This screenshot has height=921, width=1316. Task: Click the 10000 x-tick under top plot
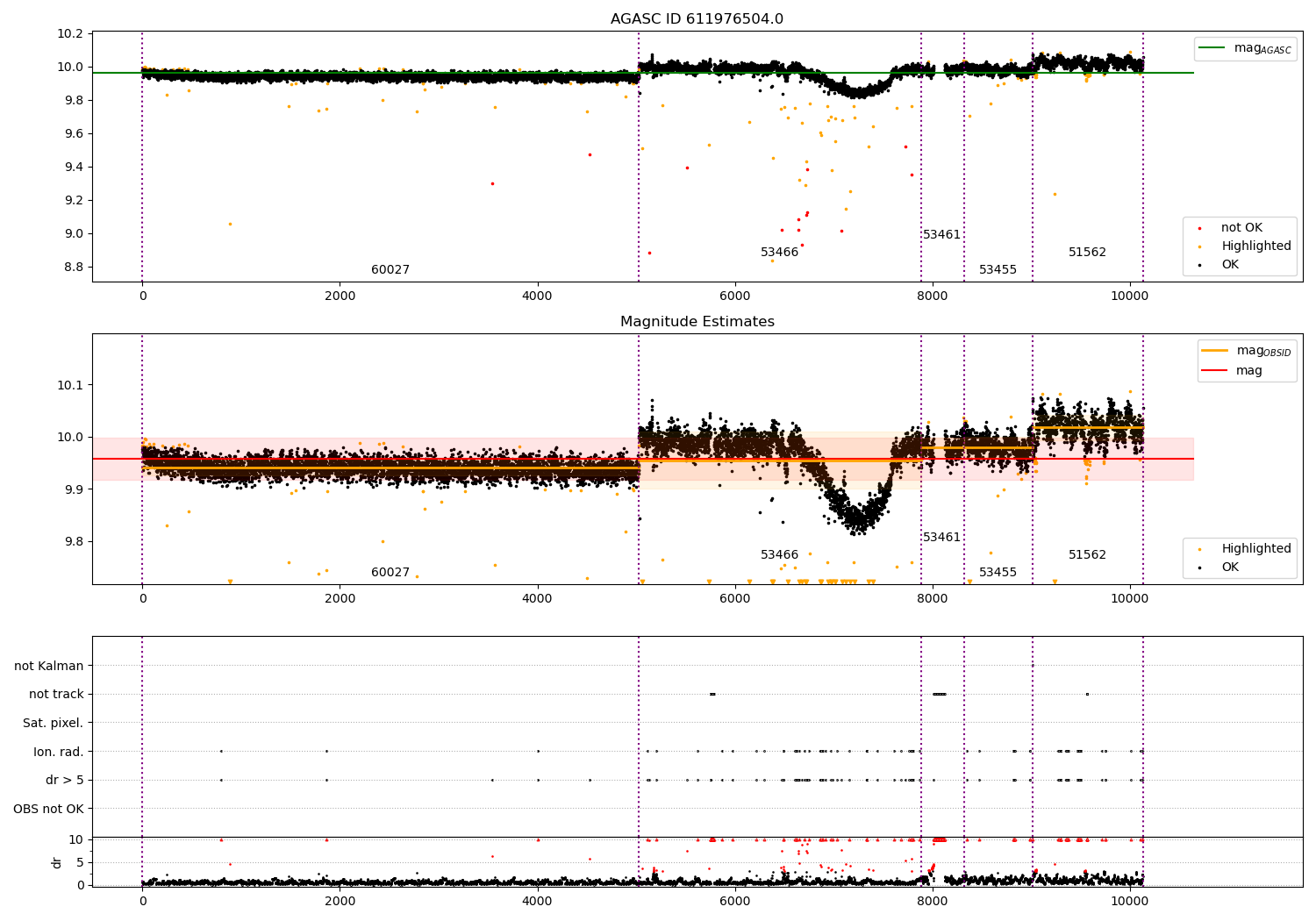coord(1130,296)
